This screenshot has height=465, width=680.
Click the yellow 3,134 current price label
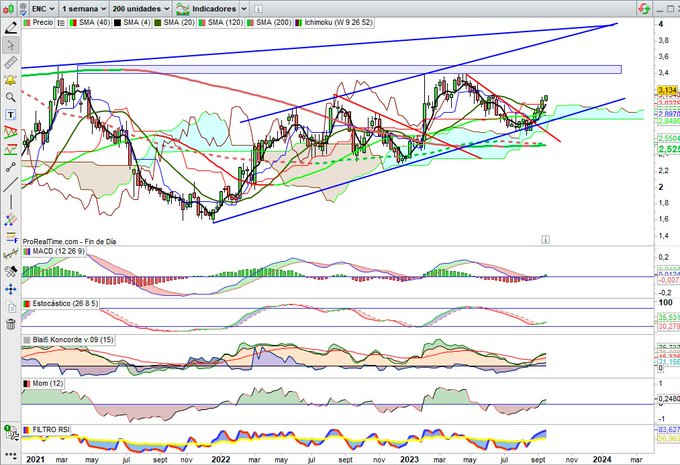pyautogui.click(x=667, y=90)
